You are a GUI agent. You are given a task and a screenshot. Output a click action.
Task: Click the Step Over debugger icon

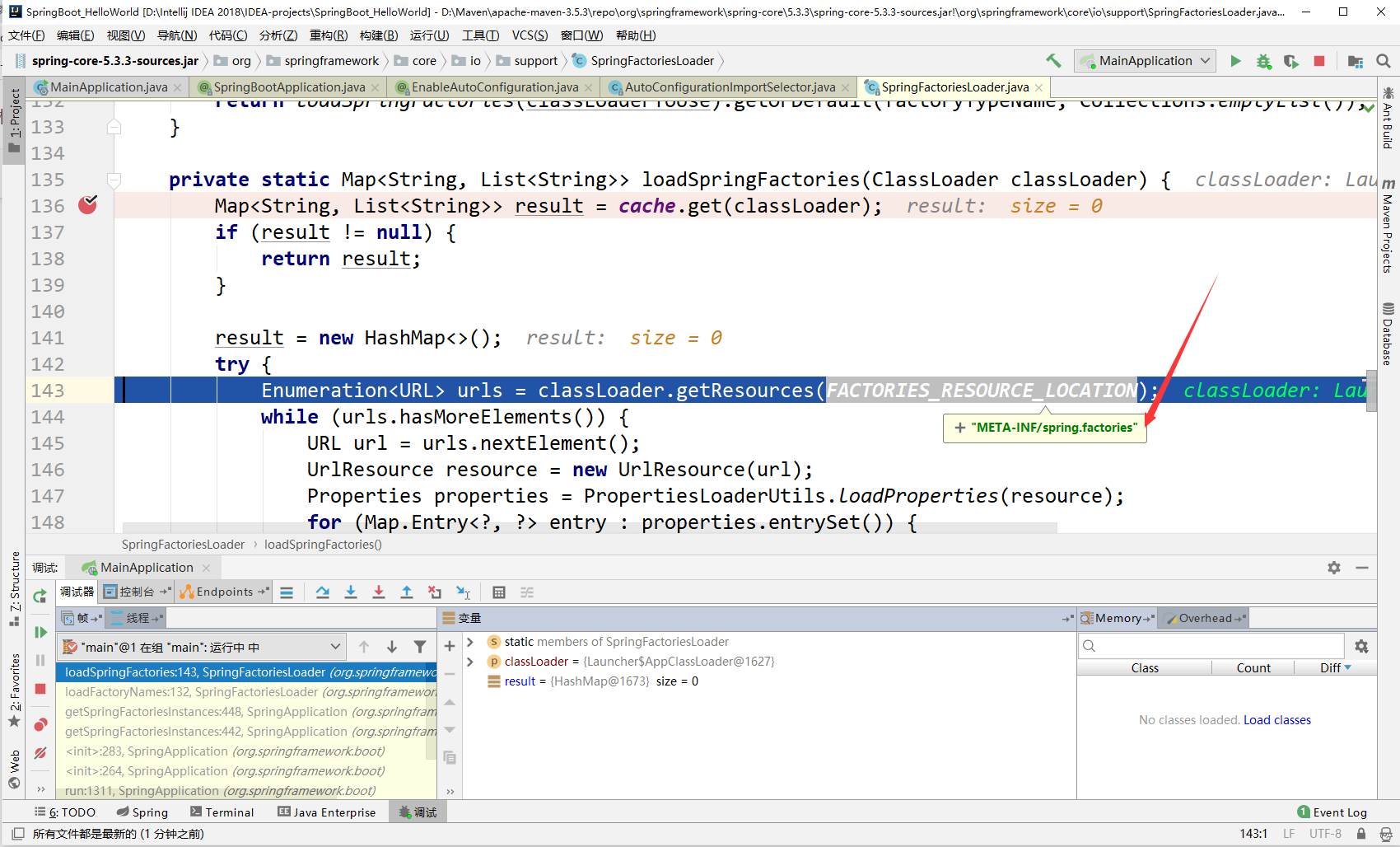click(x=323, y=592)
